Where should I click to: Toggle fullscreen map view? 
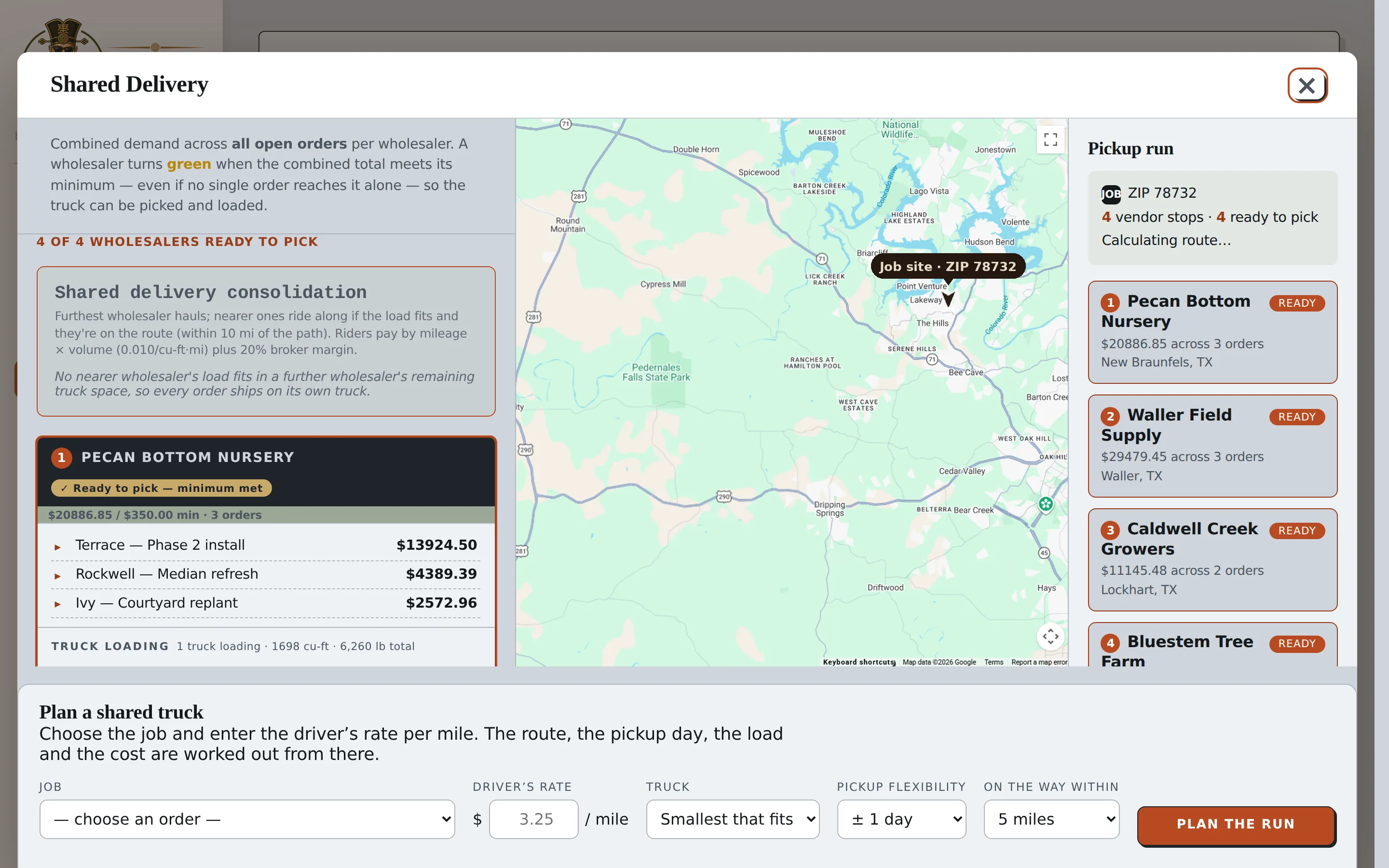(x=1050, y=139)
